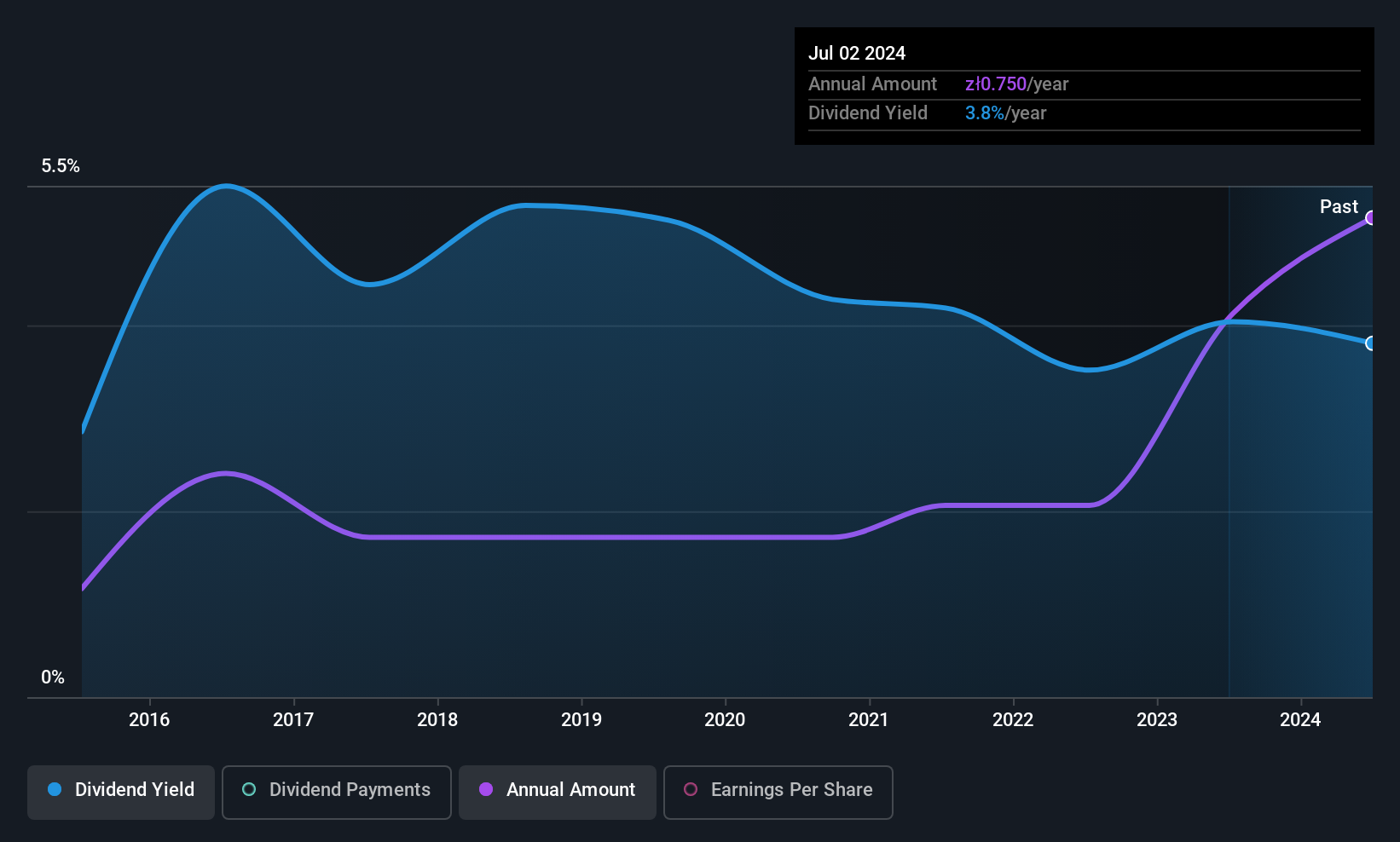Click the zł0.750/year annual amount value

click(x=1016, y=84)
